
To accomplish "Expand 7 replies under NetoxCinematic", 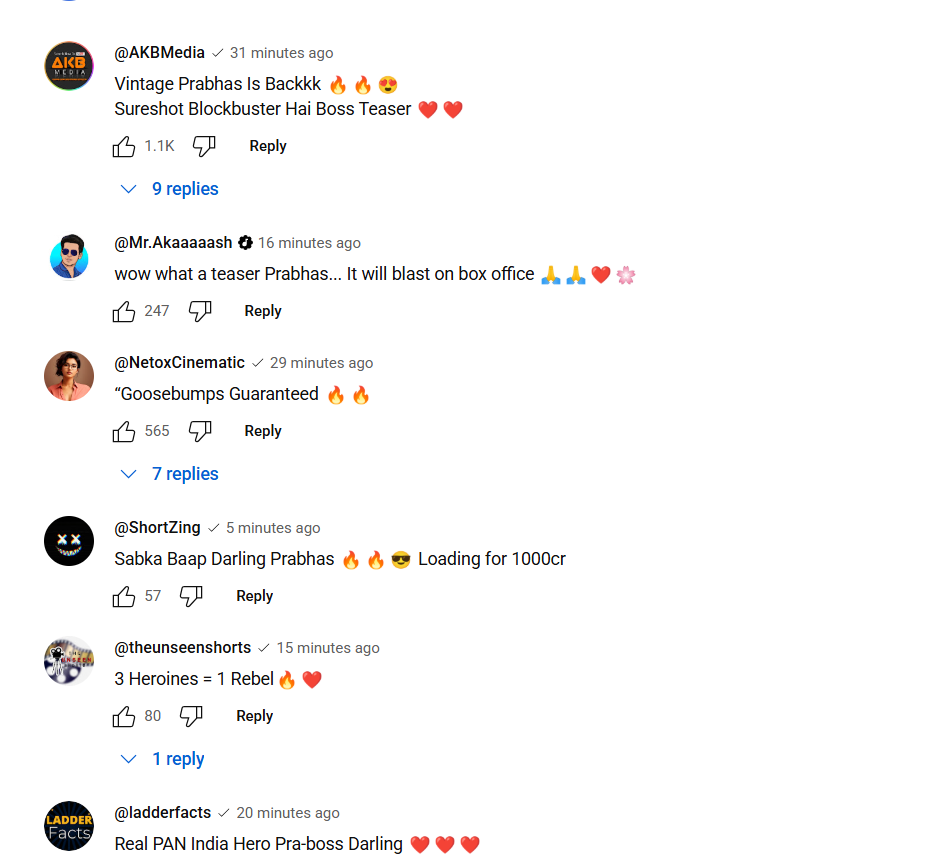I will (x=170, y=474).
